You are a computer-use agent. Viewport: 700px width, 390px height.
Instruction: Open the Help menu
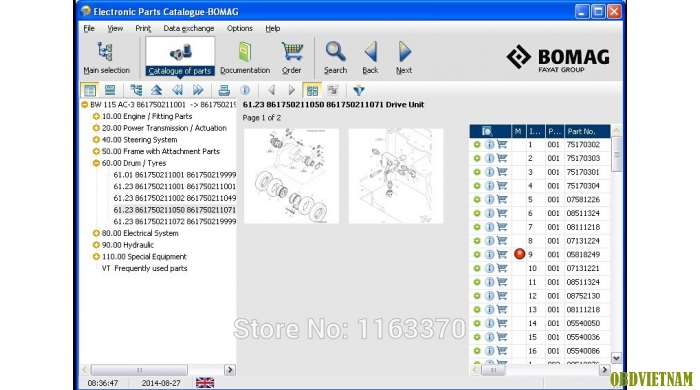pos(272,28)
